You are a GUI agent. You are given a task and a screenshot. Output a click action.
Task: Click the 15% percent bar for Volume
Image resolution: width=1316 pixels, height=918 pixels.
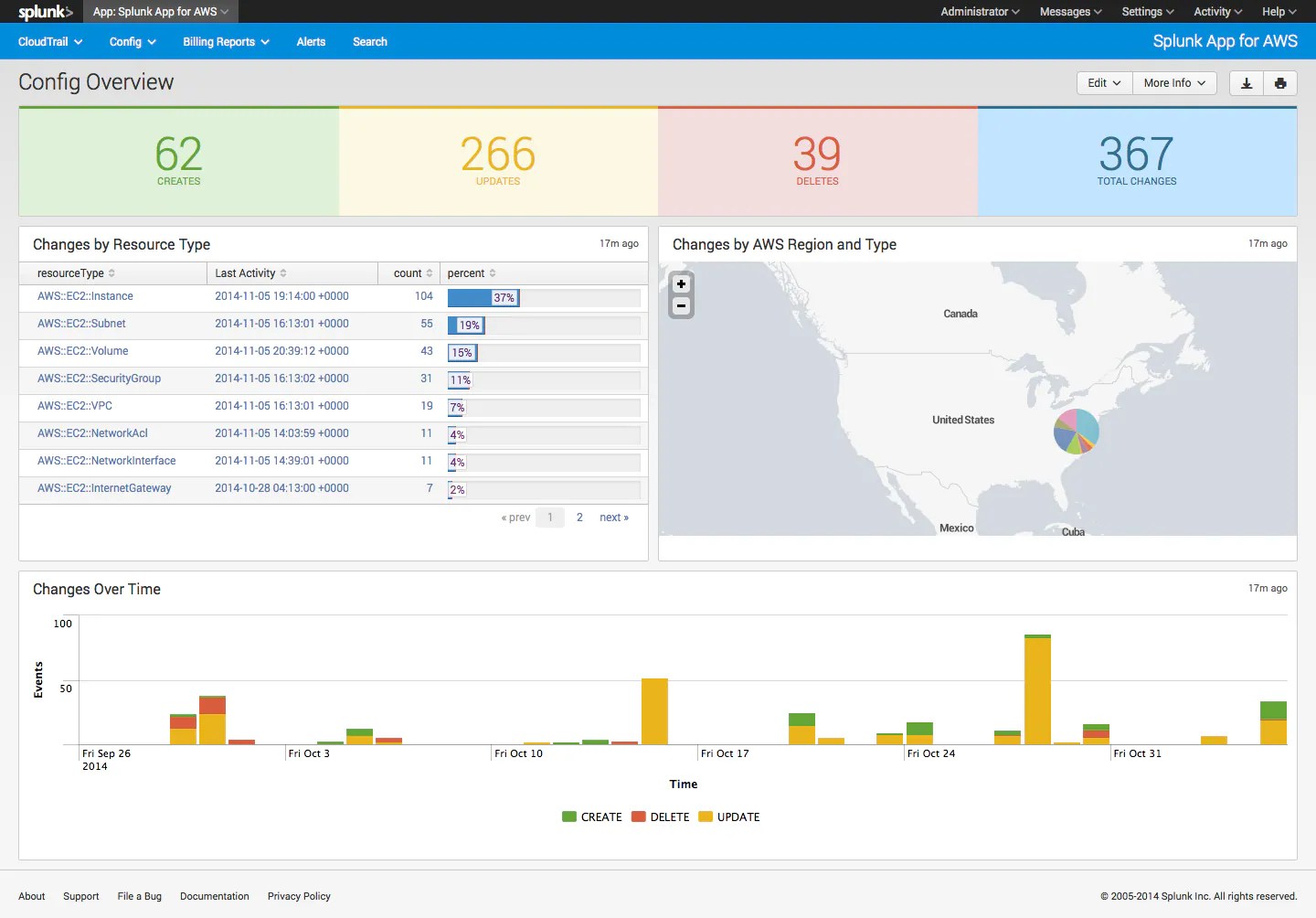[x=462, y=353]
